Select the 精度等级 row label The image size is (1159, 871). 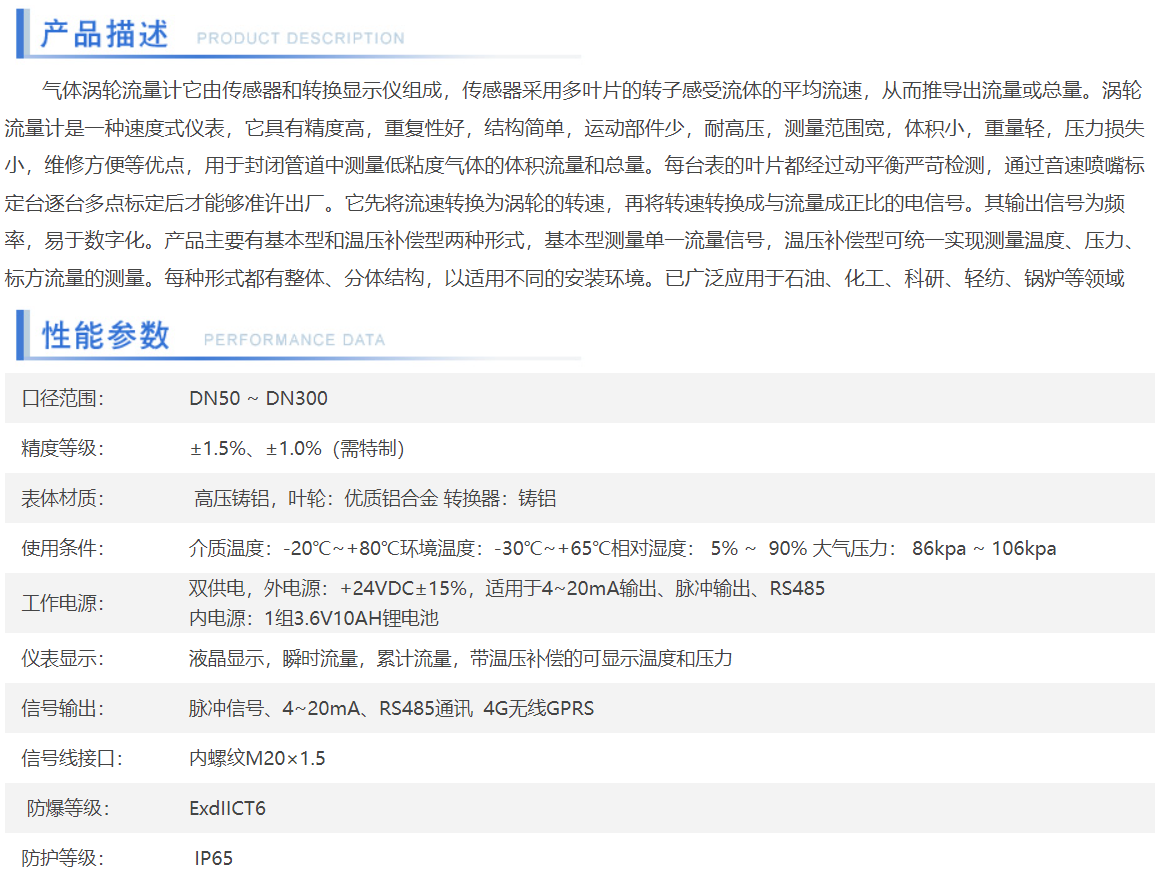point(63,449)
